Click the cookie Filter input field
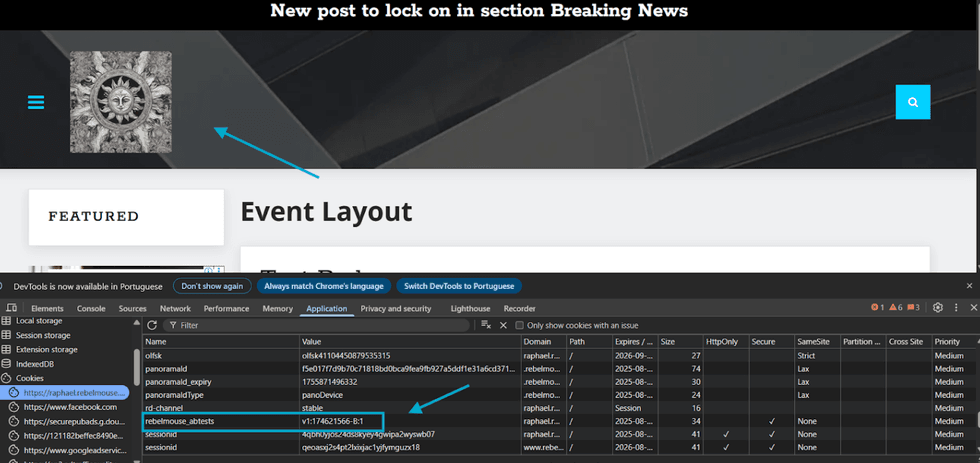This screenshot has height=463, width=980. point(316,326)
